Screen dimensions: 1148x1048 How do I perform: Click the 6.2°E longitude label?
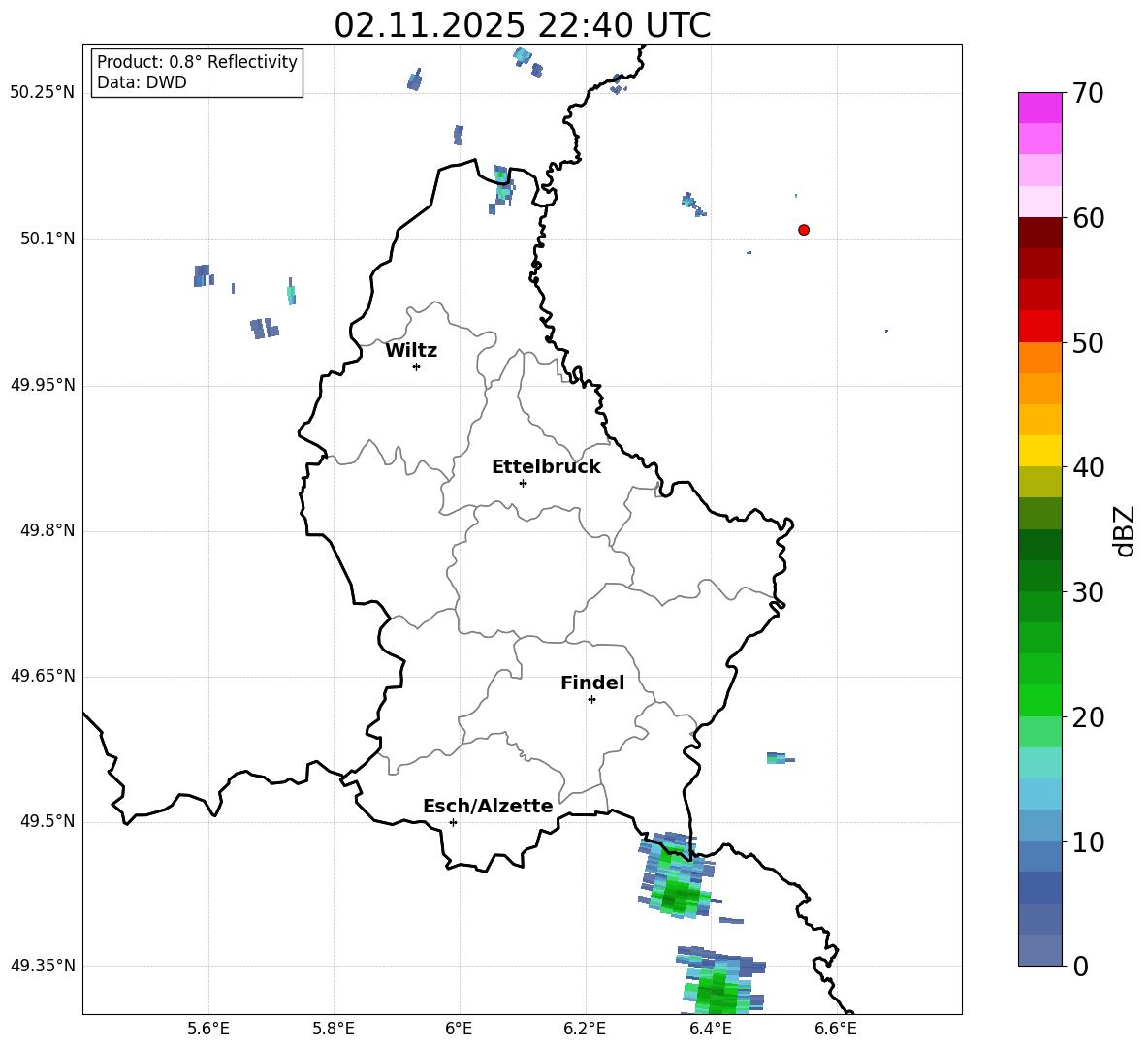click(x=585, y=1029)
